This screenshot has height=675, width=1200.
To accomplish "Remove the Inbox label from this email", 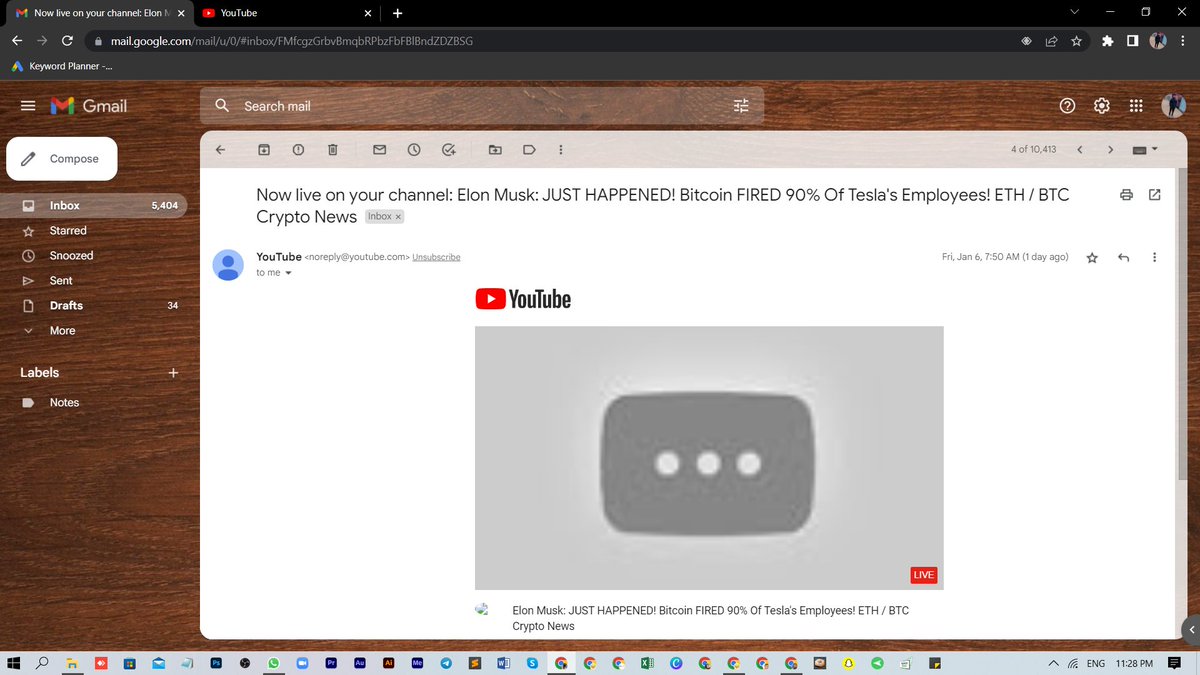I will [x=398, y=217].
